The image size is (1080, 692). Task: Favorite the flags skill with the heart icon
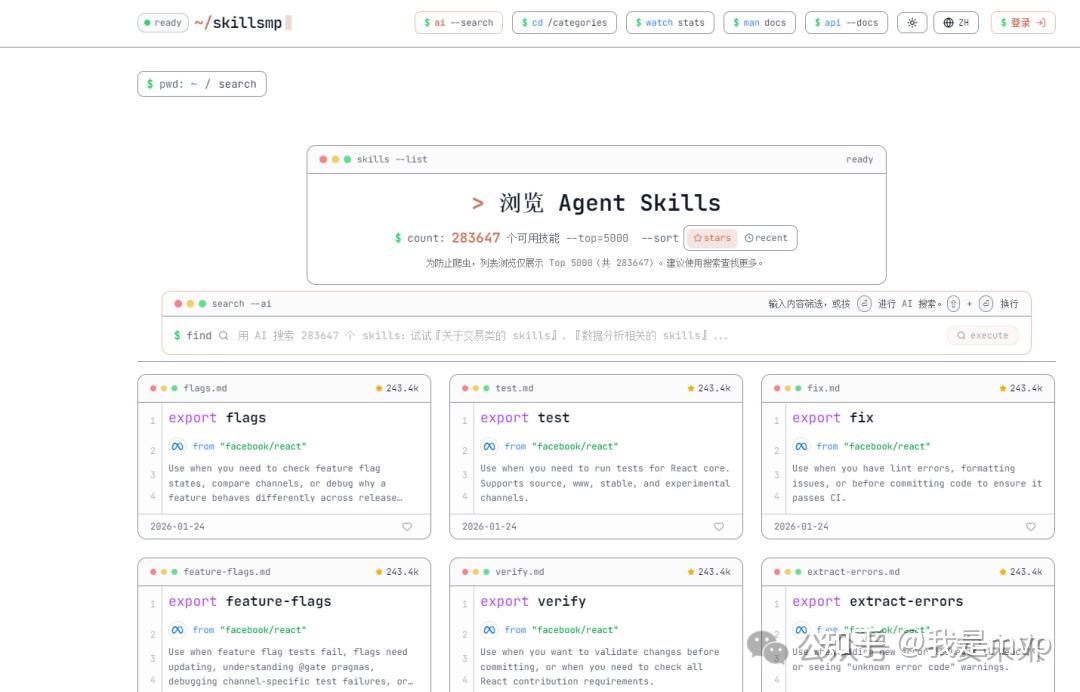coord(407,527)
